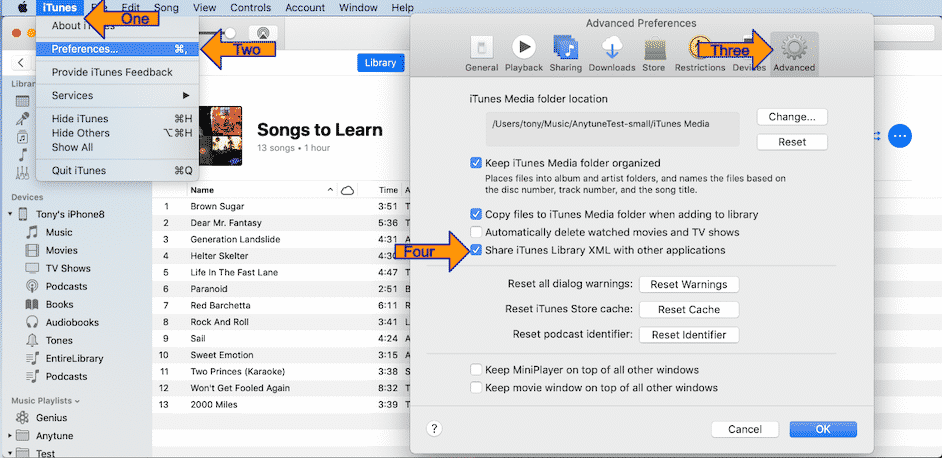Viewport: 942px width, 458px height.
Task: Open Advanced preferences gear icon
Action: (794, 48)
